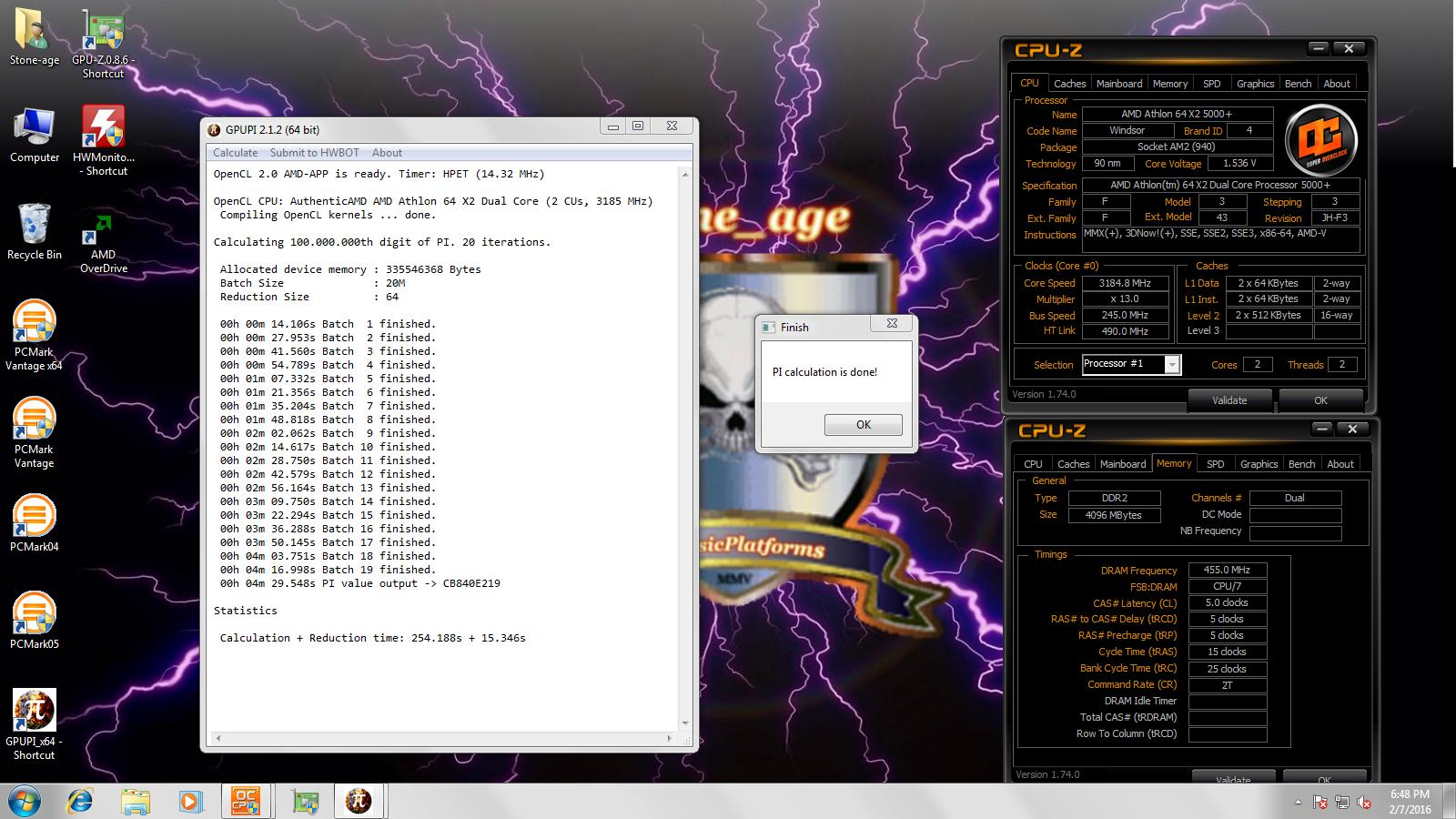The height and width of the screenshot is (819, 1456).
Task: Open the About menu in GPUPI
Action: coord(387,153)
